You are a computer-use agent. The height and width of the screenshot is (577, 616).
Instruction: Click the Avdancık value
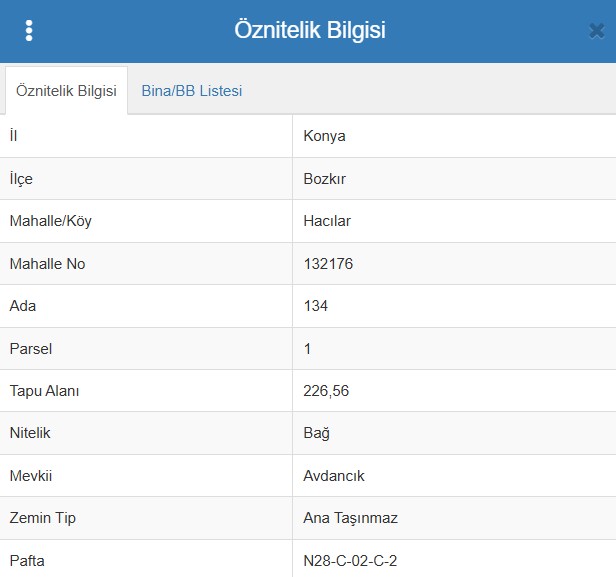(334, 476)
